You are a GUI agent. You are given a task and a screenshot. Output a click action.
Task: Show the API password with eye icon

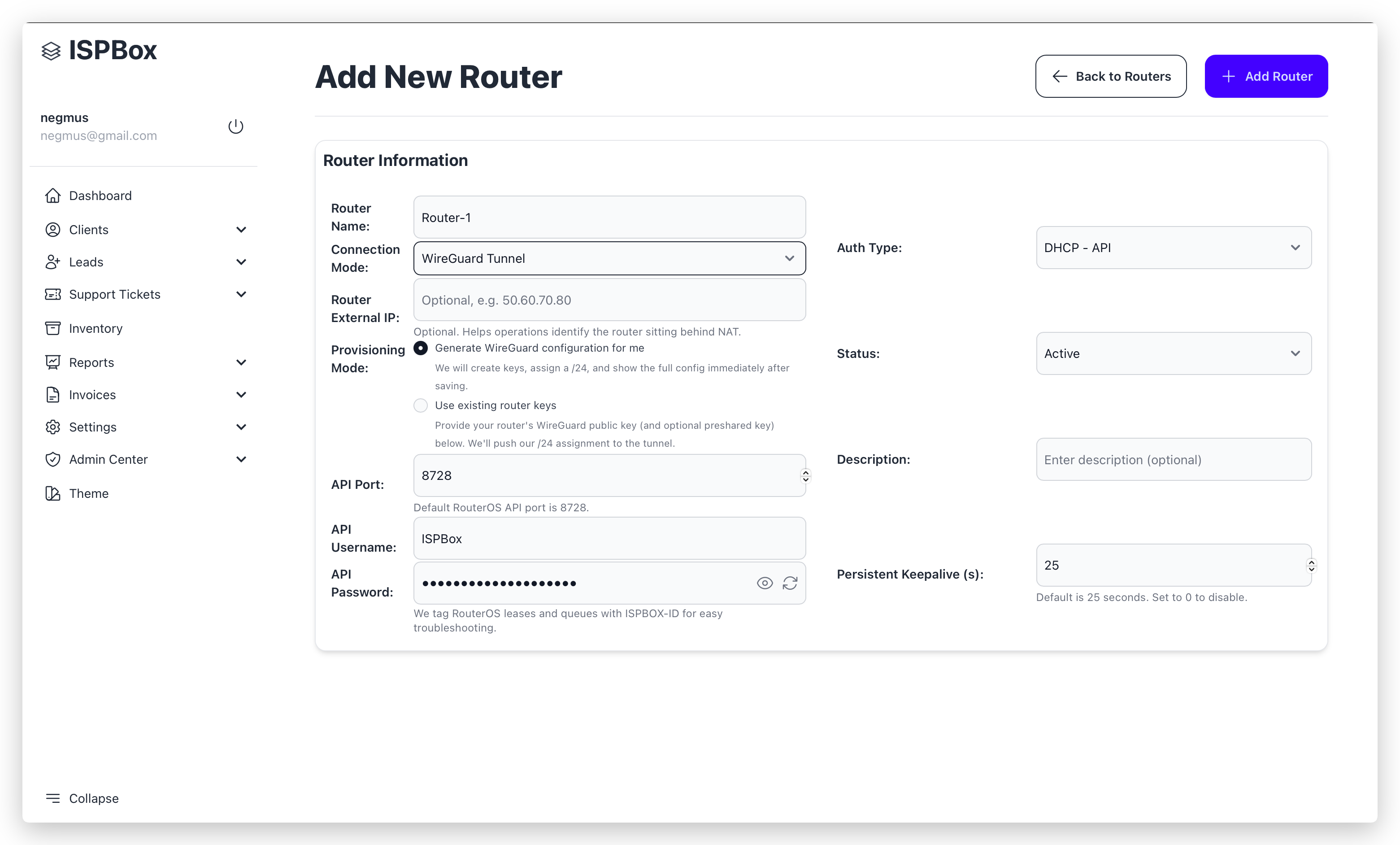(x=765, y=583)
